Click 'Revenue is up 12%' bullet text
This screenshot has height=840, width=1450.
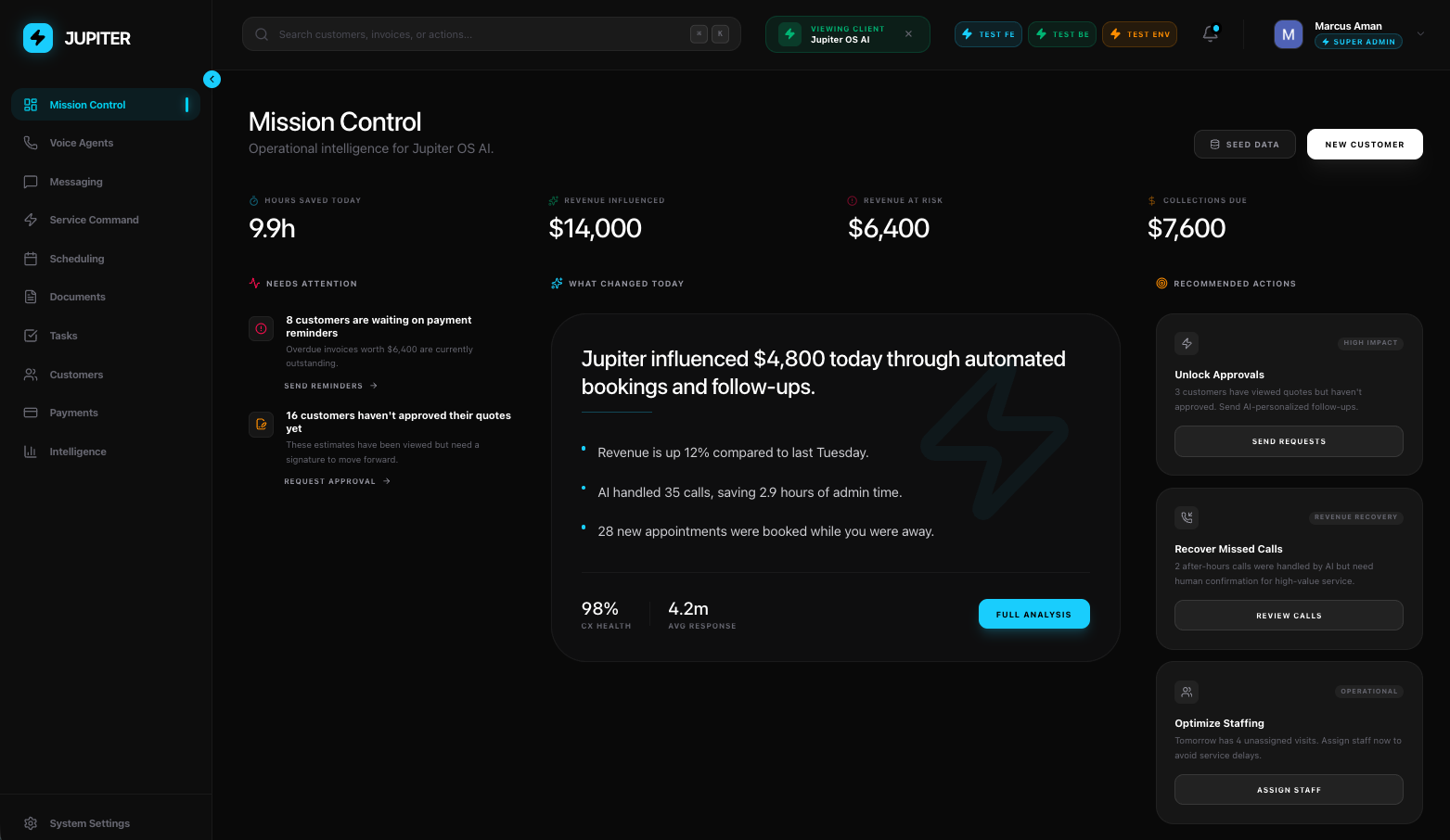point(733,452)
